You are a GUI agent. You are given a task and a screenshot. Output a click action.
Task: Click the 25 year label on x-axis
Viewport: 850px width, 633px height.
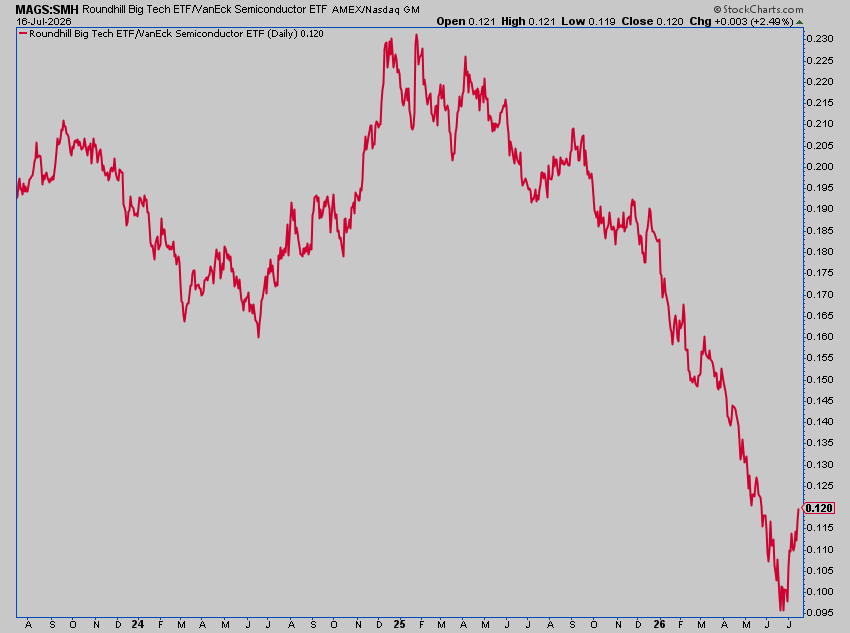399,624
